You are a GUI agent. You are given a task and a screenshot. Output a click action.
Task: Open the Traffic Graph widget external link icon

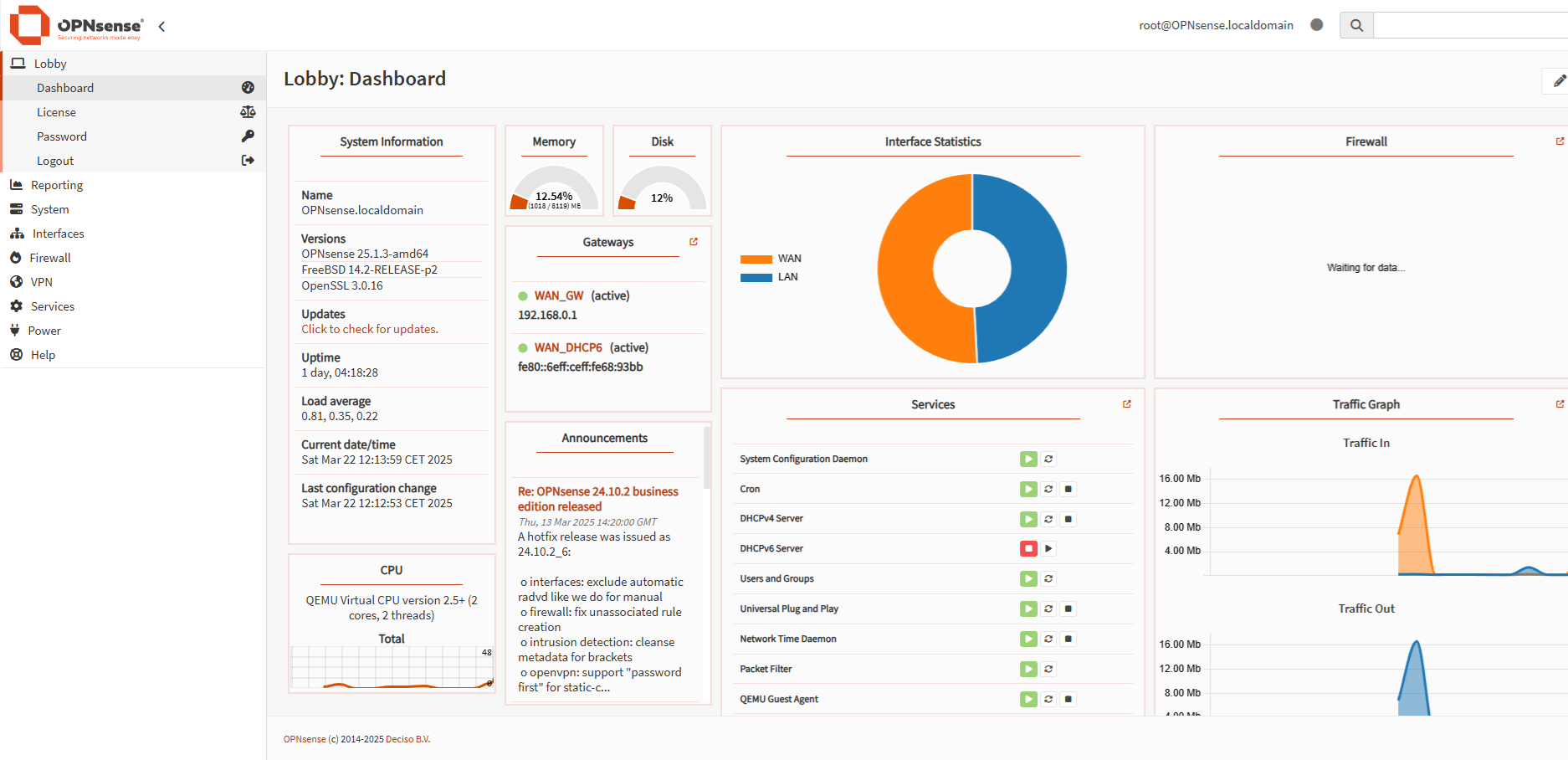click(x=1560, y=404)
